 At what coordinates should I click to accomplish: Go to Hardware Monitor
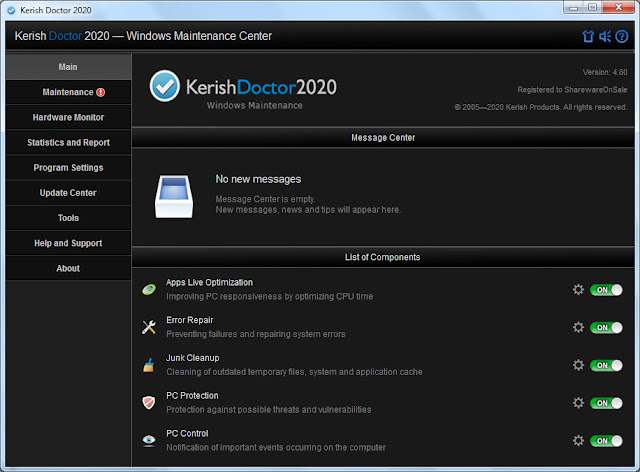click(68, 117)
